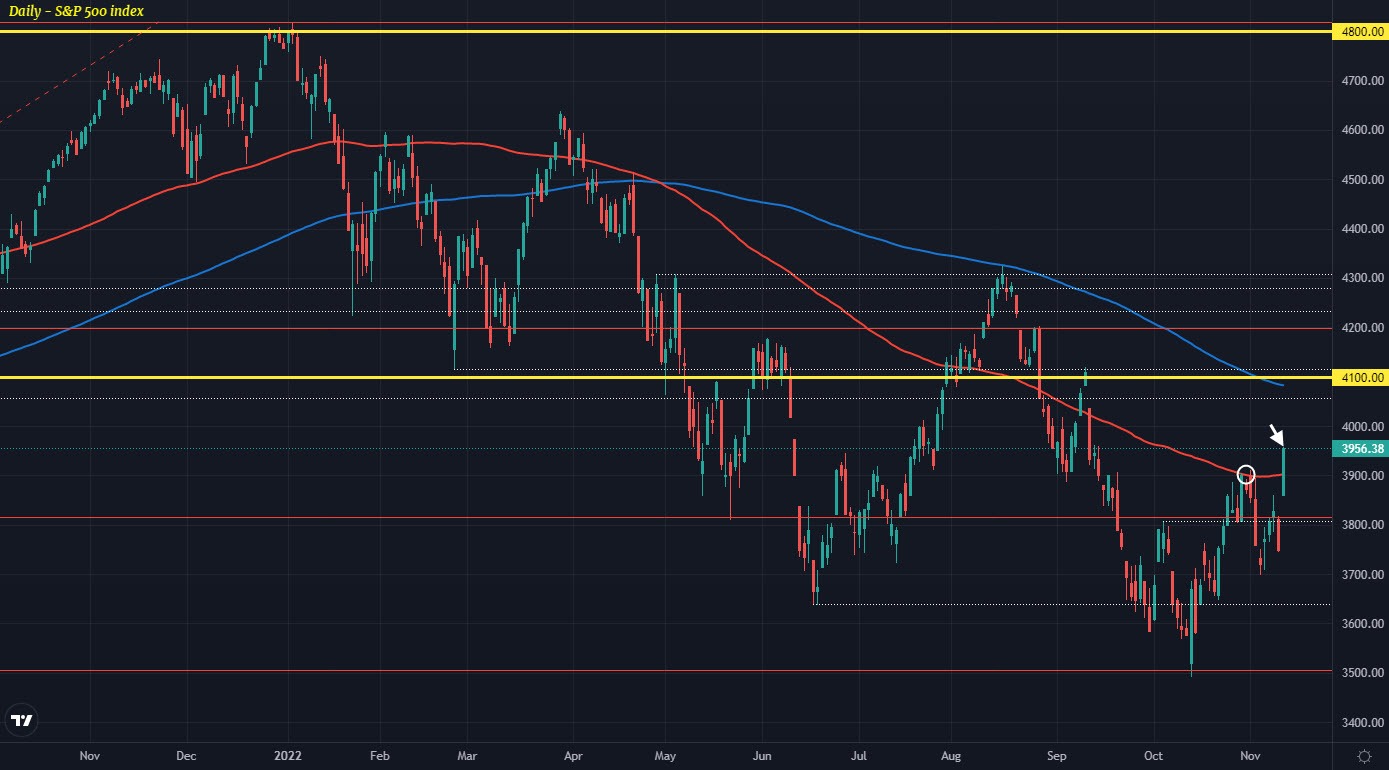This screenshot has width=1389, height=770.
Task: Select the white arrow annotation near latest candle
Action: [1277, 434]
